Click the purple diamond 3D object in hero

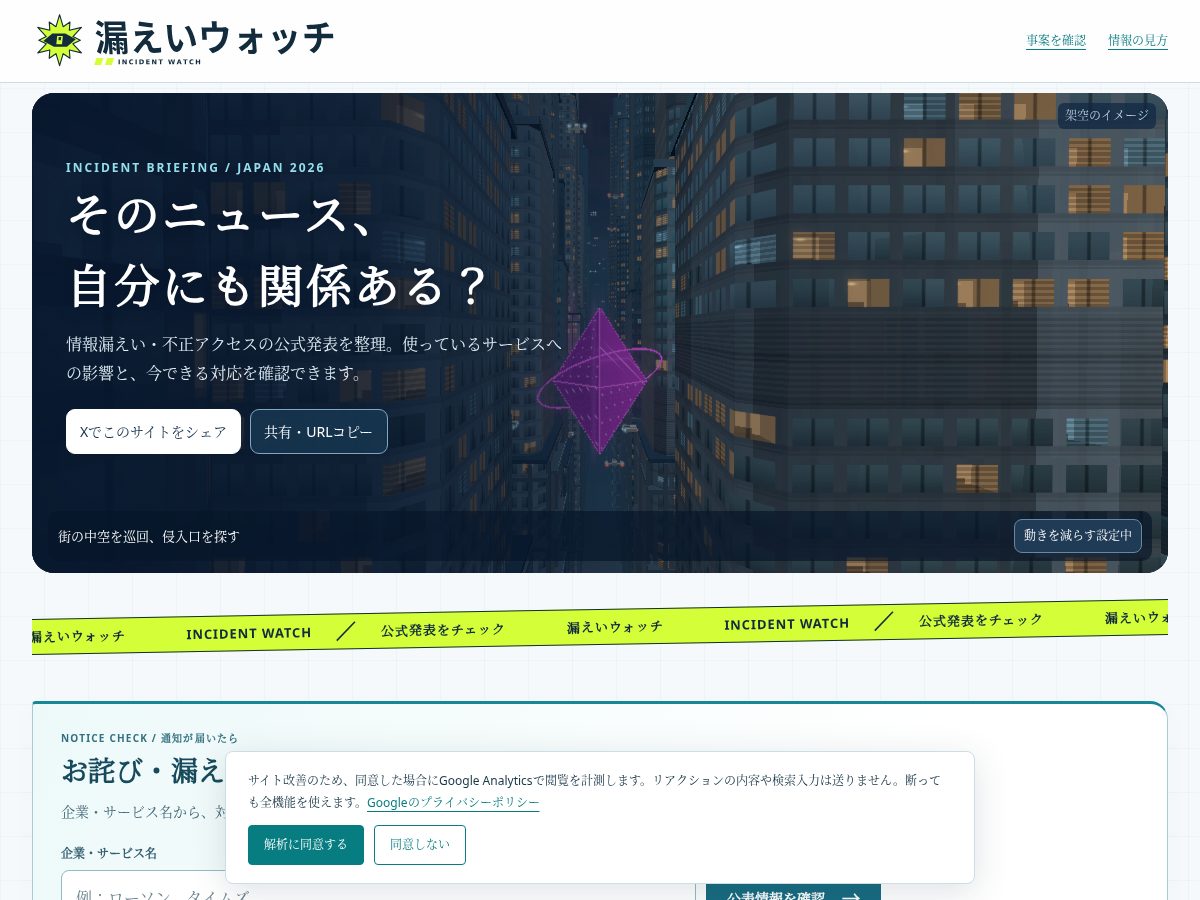click(x=600, y=380)
